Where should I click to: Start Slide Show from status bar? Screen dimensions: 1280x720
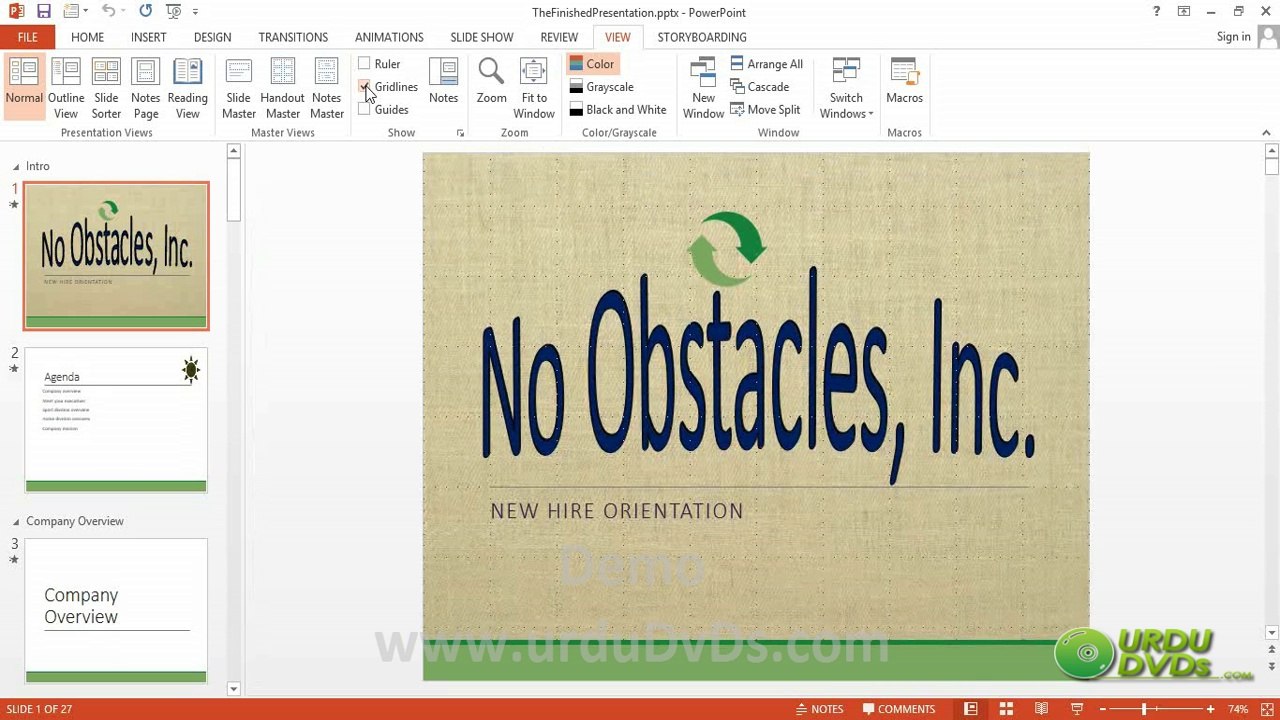(1077, 709)
